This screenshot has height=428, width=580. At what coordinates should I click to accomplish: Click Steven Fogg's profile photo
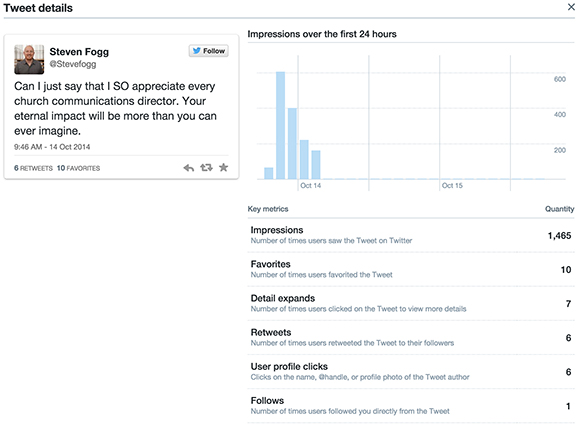pyautogui.click(x=29, y=59)
